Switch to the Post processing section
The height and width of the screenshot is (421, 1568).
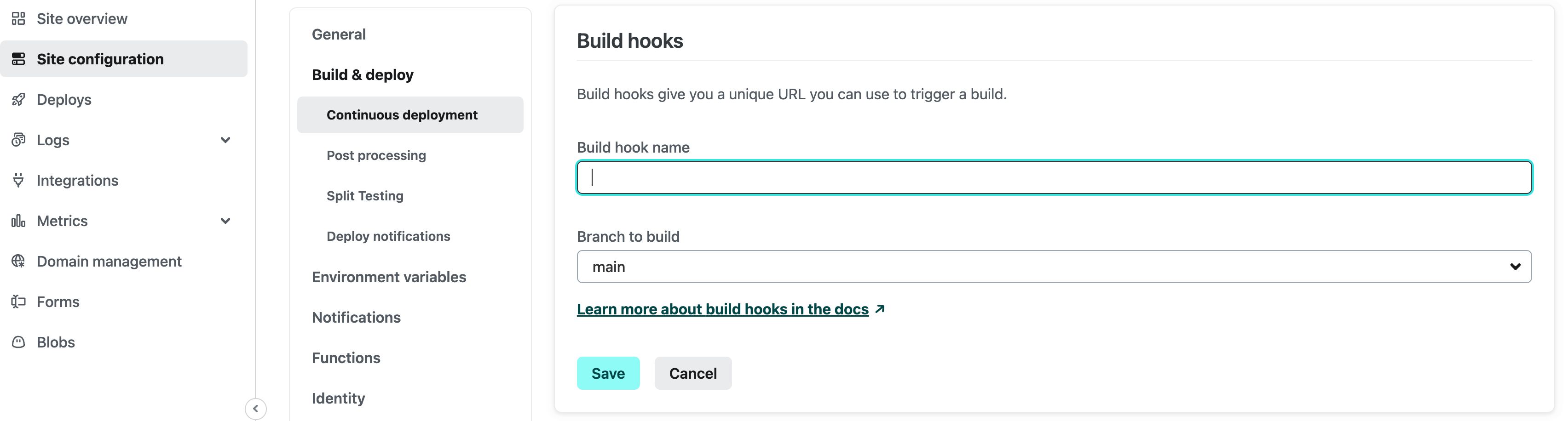(375, 155)
